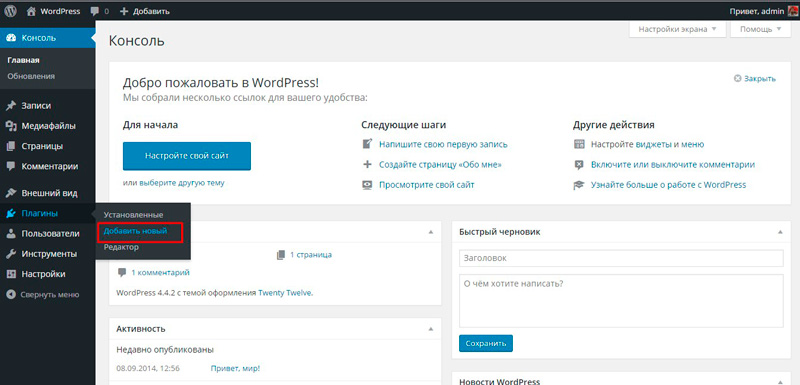This screenshot has width=800, height=385.
Task: Click the Сохранить draft button
Action: (486, 343)
